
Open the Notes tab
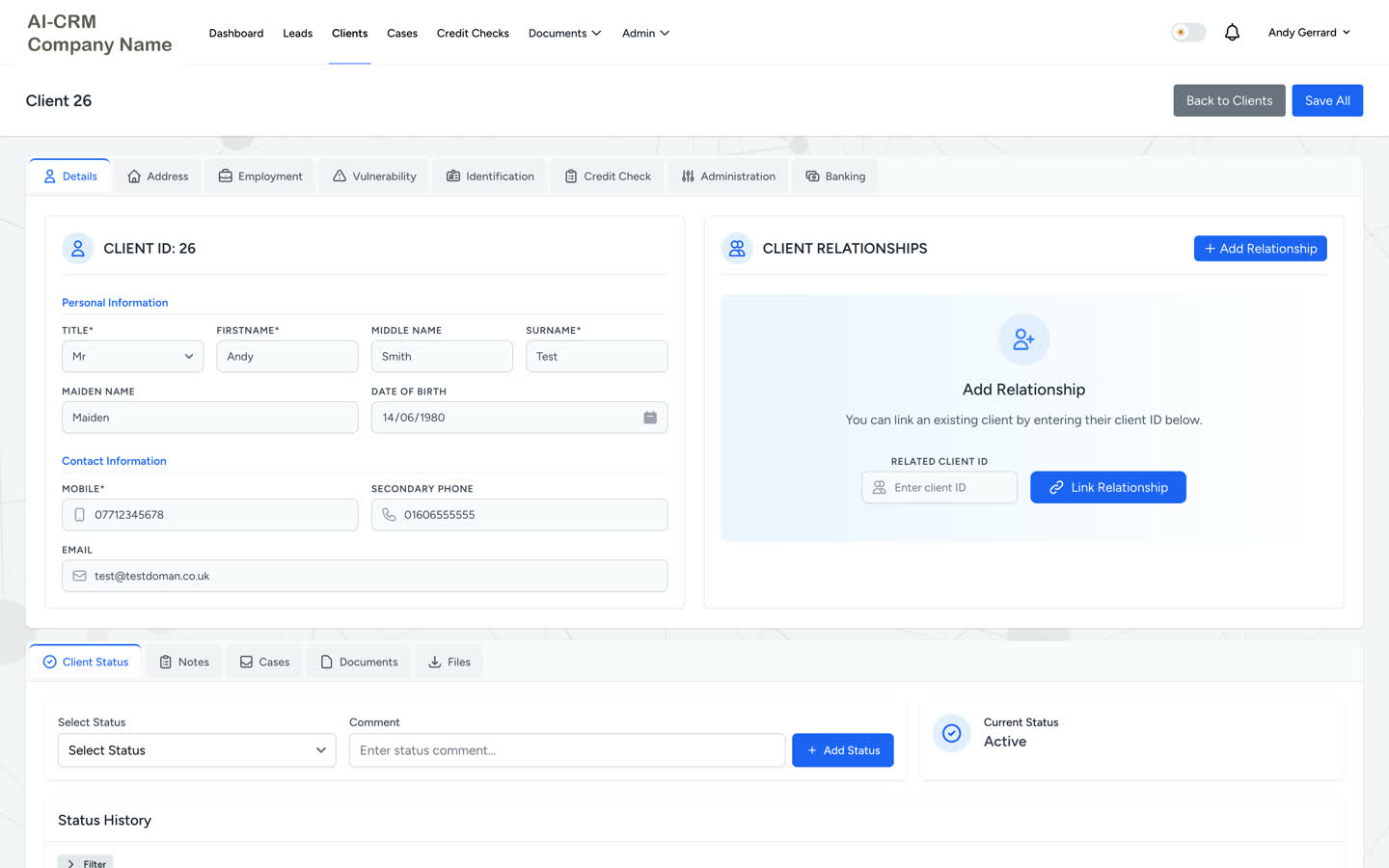[183, 662]
